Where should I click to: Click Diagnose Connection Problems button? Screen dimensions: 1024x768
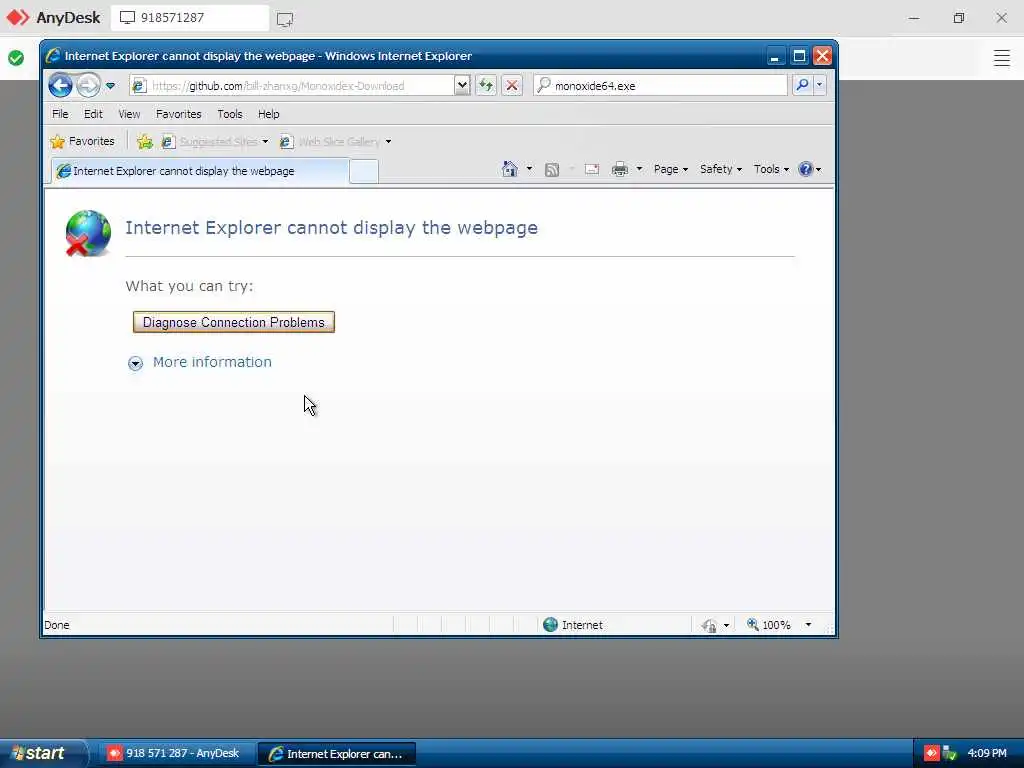[x=234, y=322]
